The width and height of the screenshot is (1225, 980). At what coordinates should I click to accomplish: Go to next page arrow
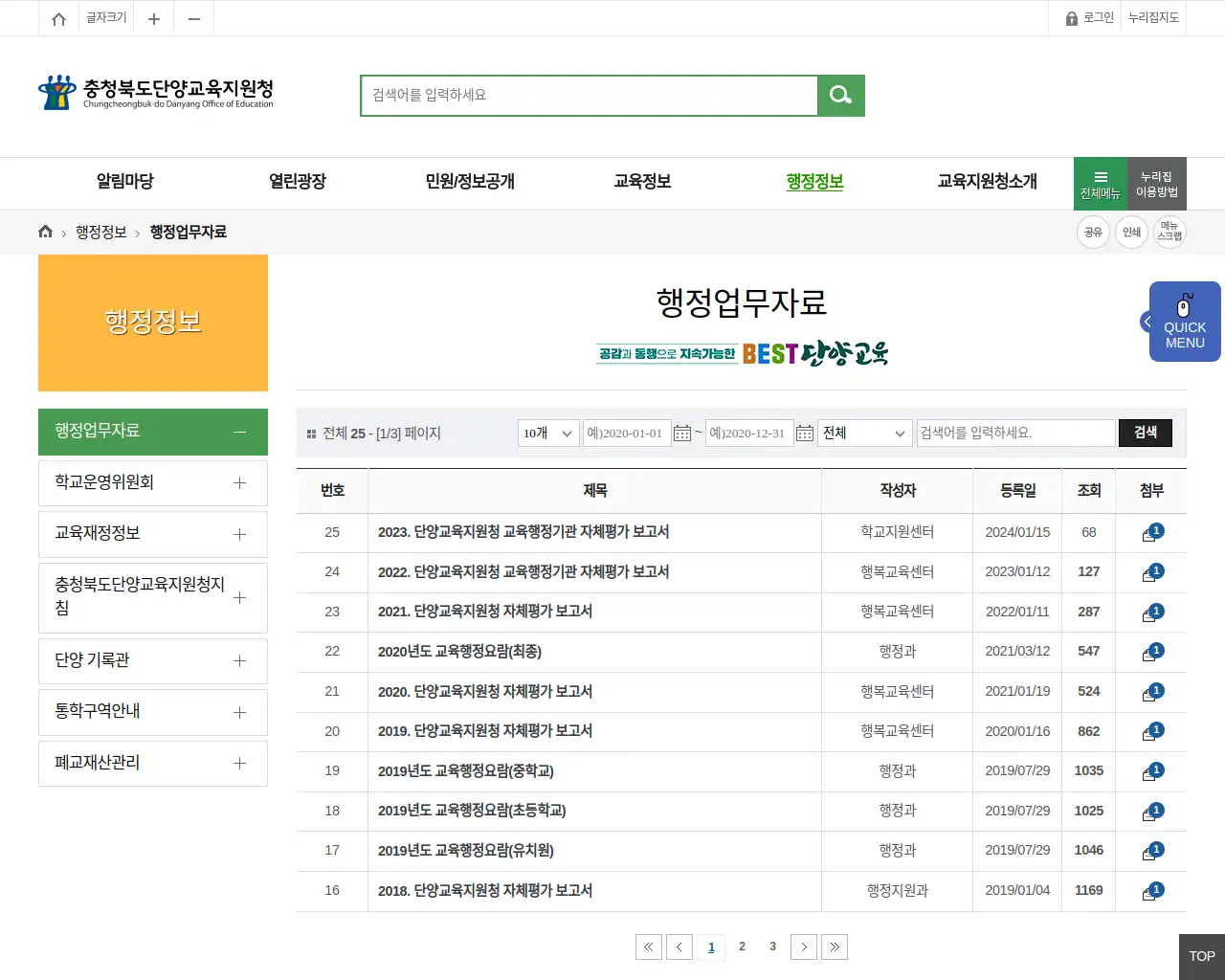click(x=804, y=947)
